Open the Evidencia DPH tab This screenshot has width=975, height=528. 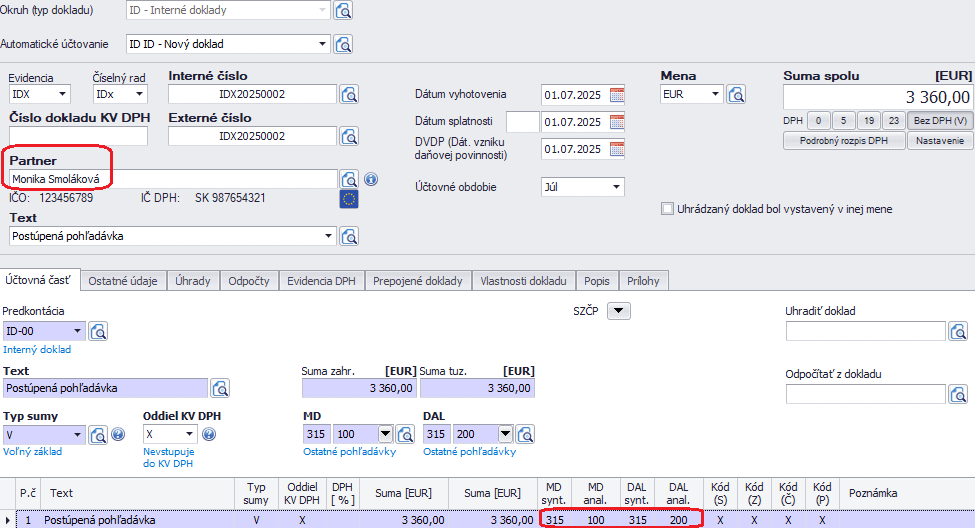(321, 281)
